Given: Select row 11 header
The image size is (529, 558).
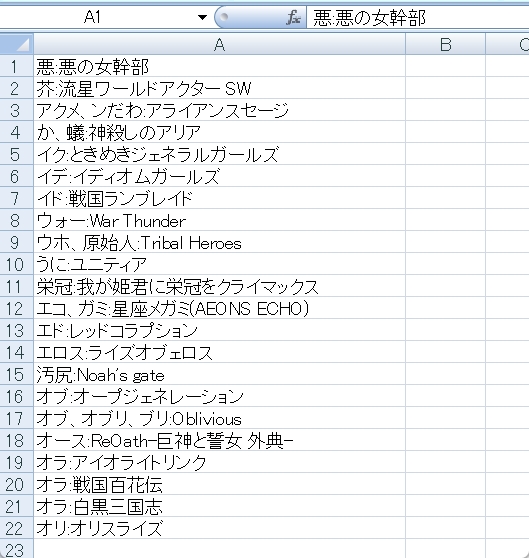Looking at the screenshot, I should (16, 286).
